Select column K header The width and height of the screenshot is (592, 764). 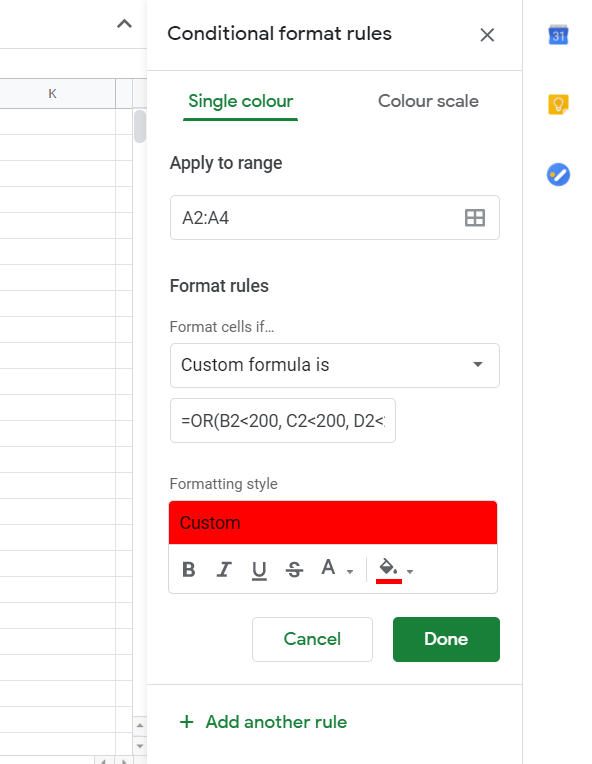pos(53,94)
